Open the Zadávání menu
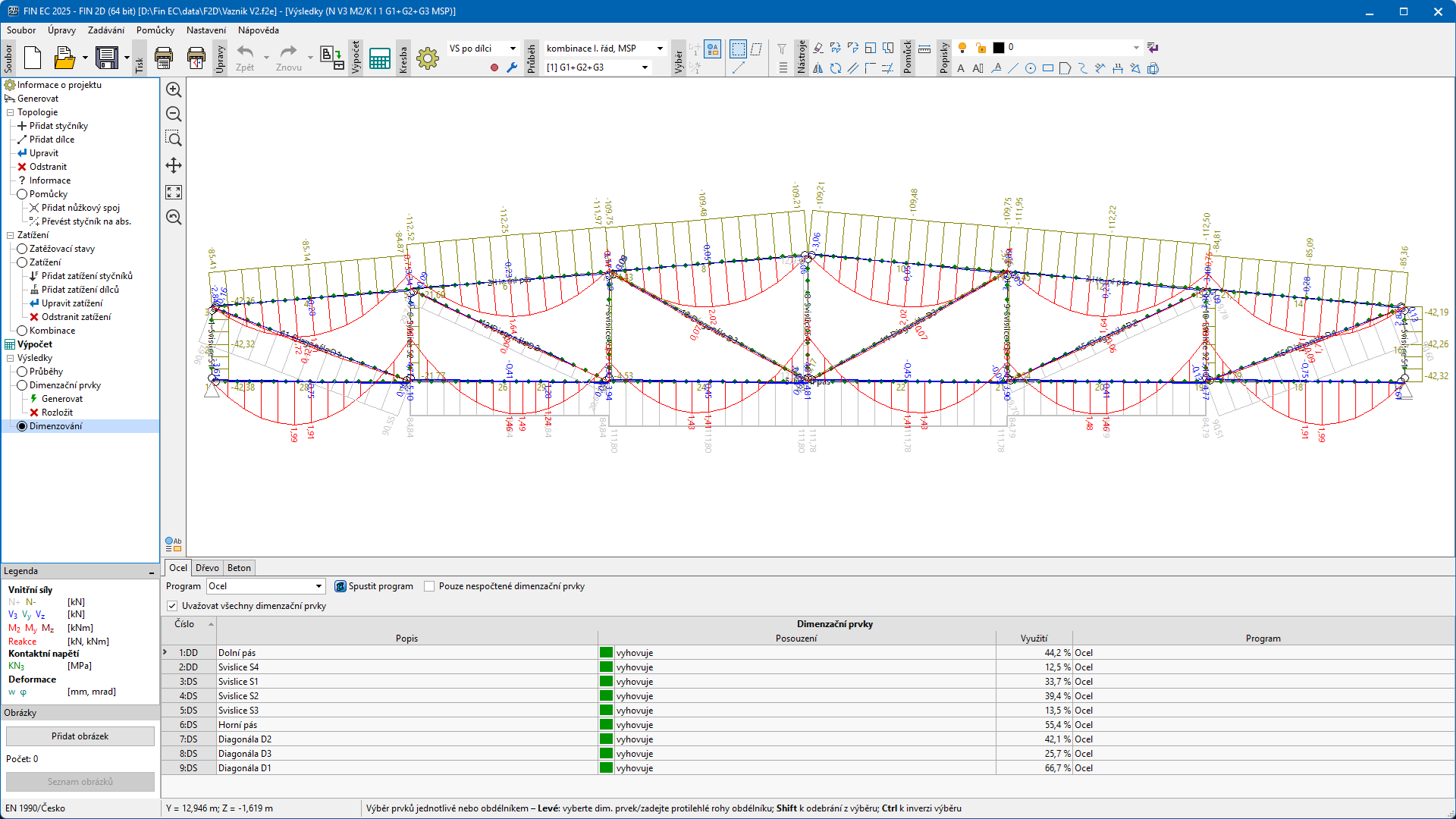Screen dimensions: 1456x819 tap(105, 30)
